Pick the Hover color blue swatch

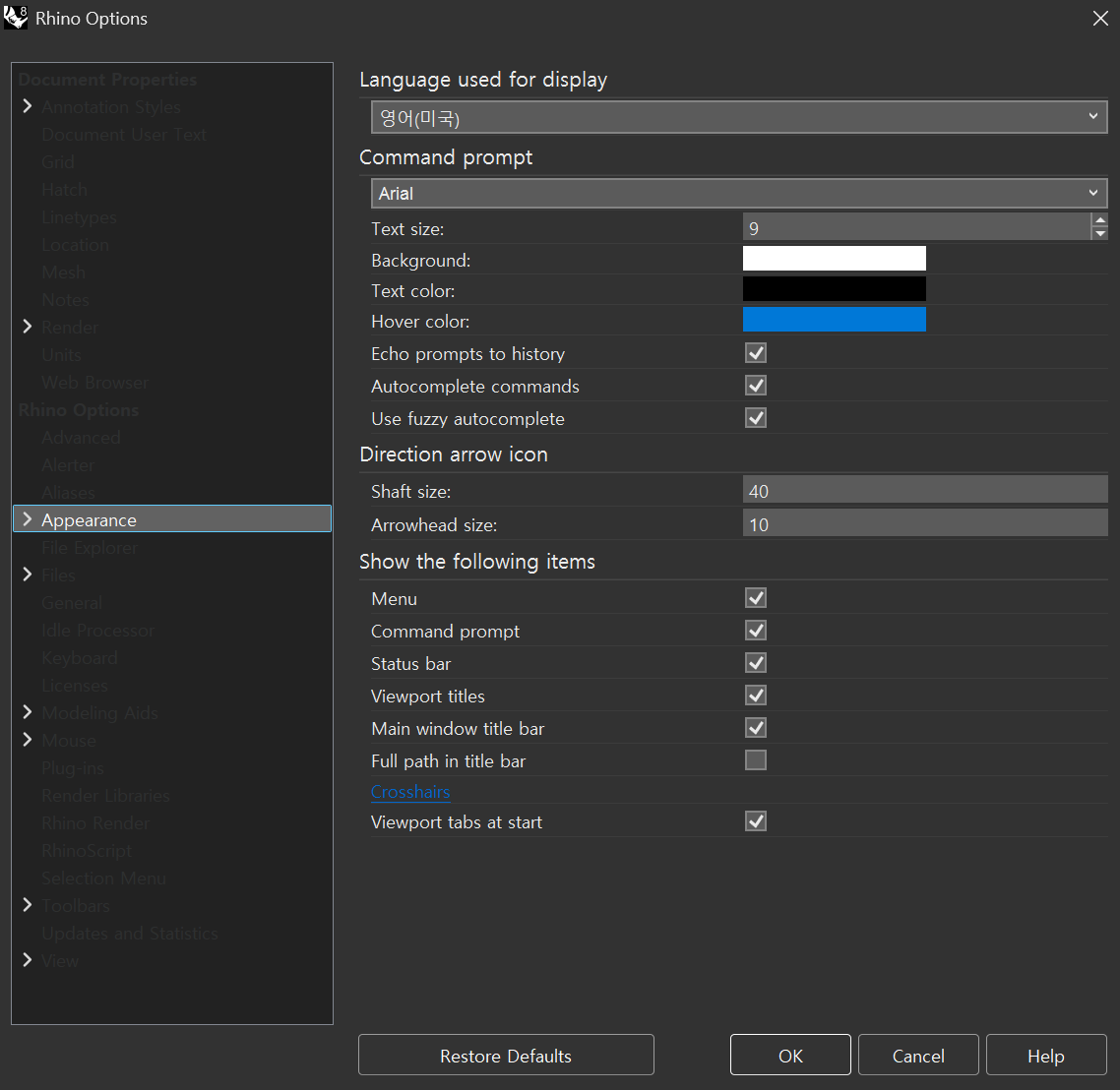835,320
